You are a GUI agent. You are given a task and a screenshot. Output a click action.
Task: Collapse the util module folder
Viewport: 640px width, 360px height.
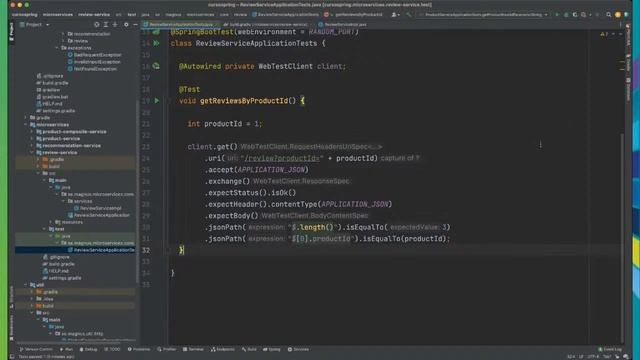click(x=26, y=285)
